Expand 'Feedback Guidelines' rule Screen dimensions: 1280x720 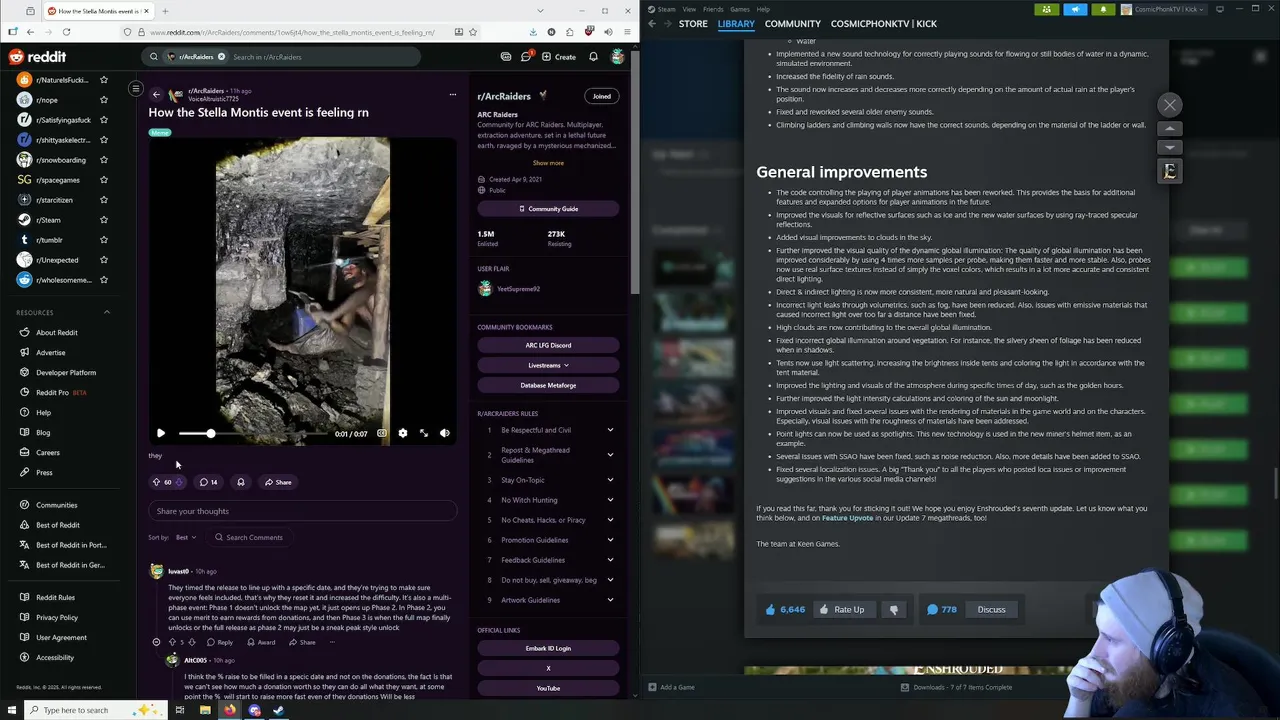[610, 560]
